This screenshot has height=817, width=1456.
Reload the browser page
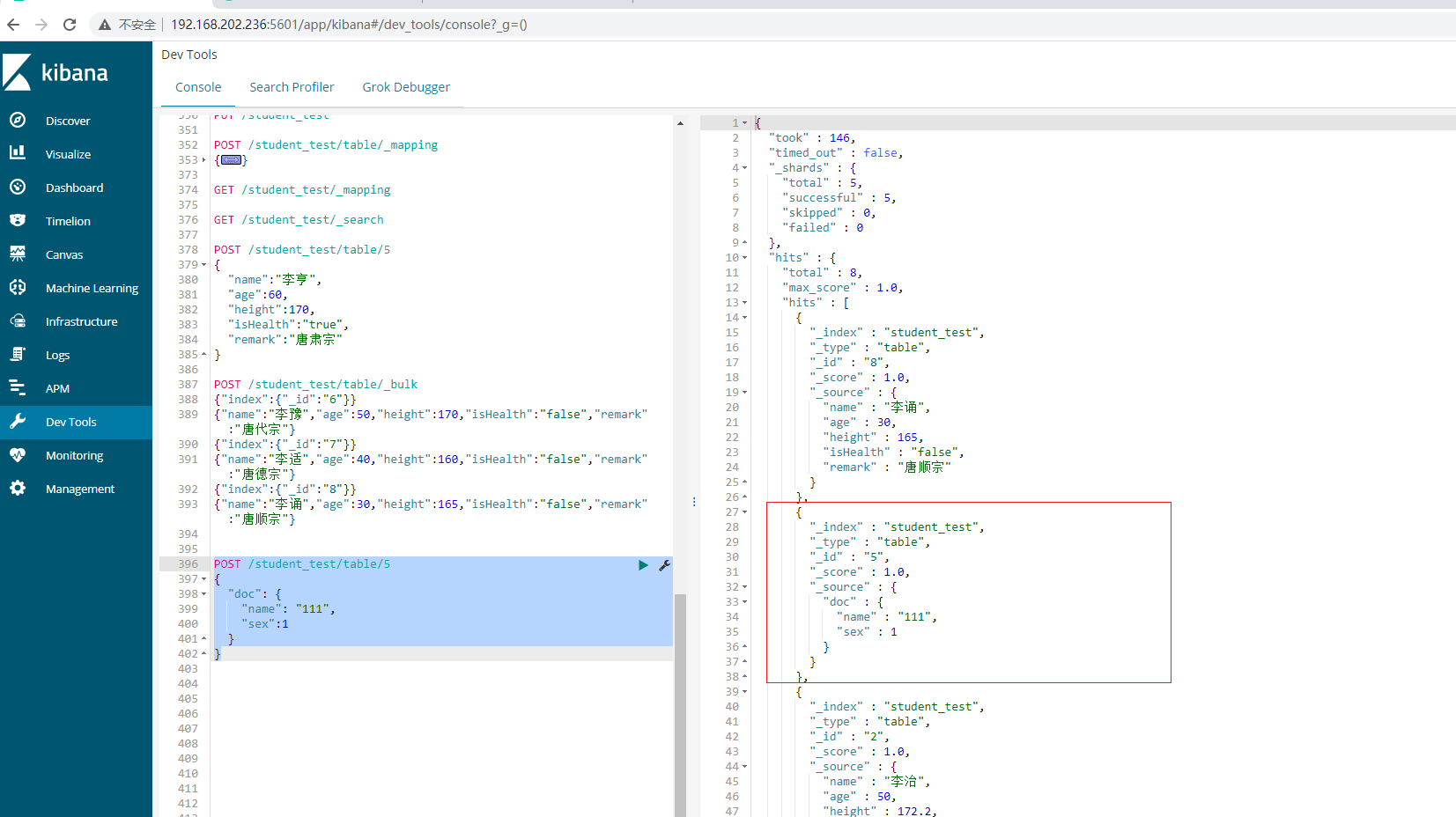[70, 25]
